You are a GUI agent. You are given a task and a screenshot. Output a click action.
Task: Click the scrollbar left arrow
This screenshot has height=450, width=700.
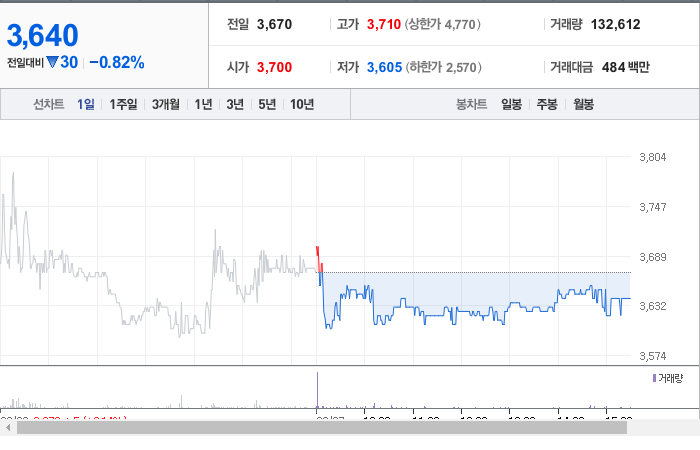point(8,428)
